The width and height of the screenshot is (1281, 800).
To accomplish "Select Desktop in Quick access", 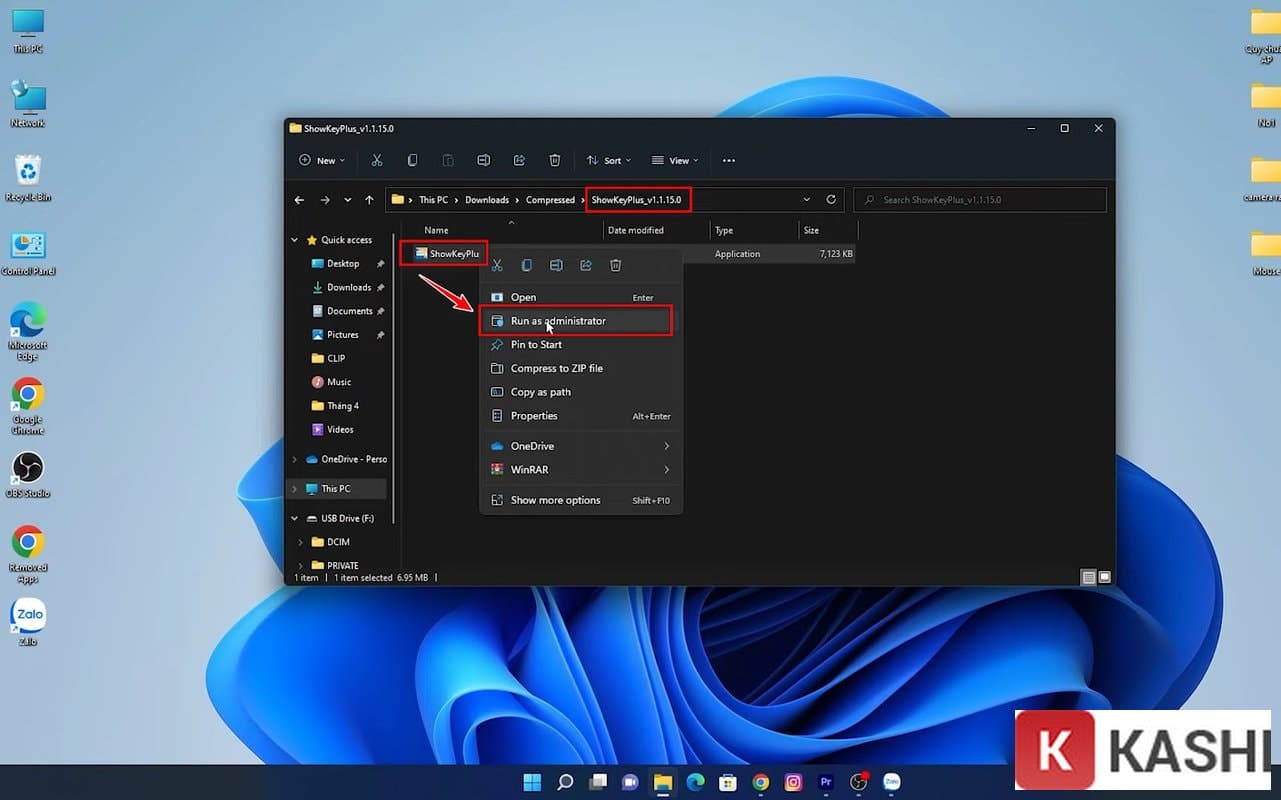I will (343, 264).
